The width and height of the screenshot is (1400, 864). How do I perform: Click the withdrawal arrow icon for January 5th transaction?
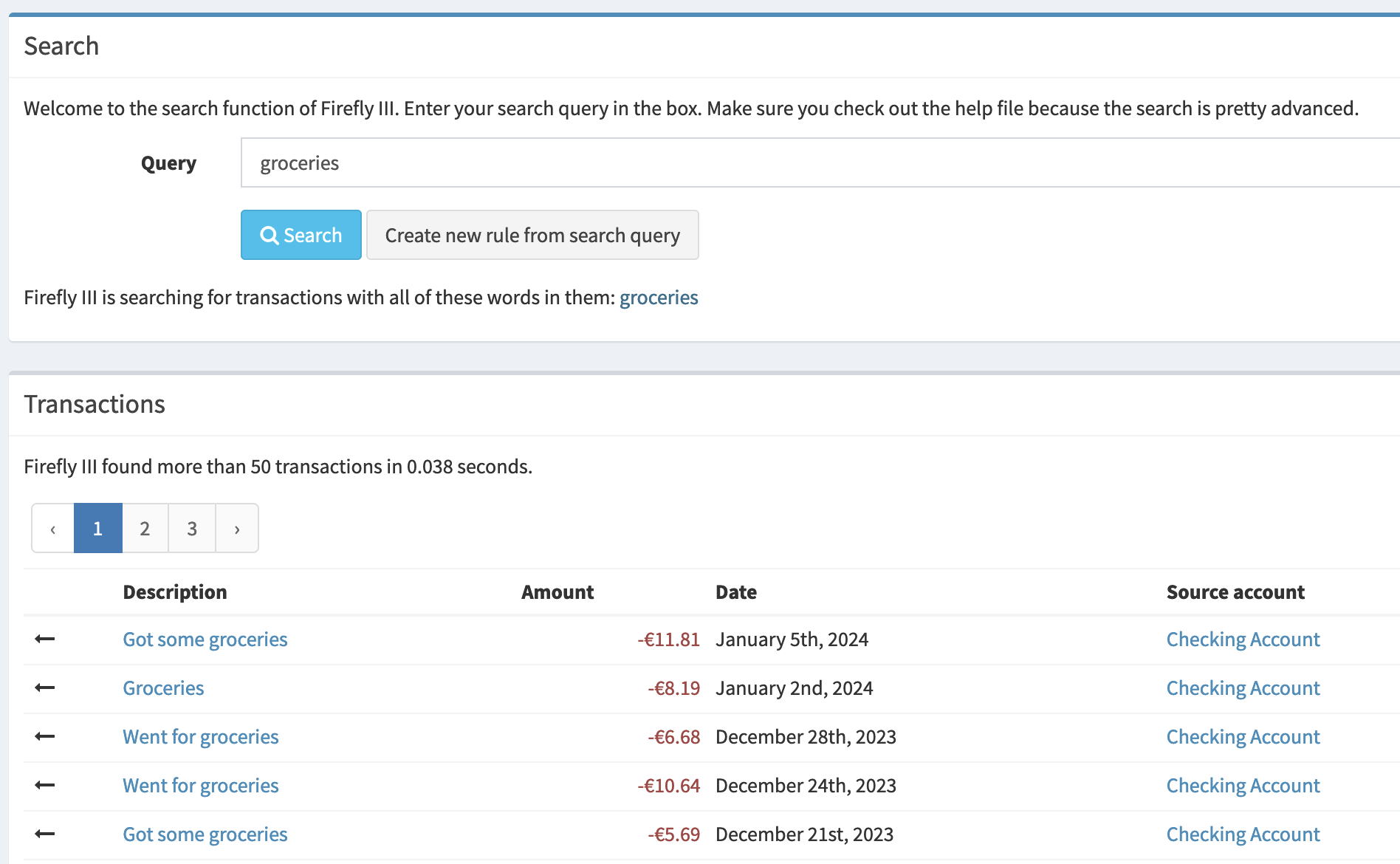pyautogui.click(x=45, y=639)
